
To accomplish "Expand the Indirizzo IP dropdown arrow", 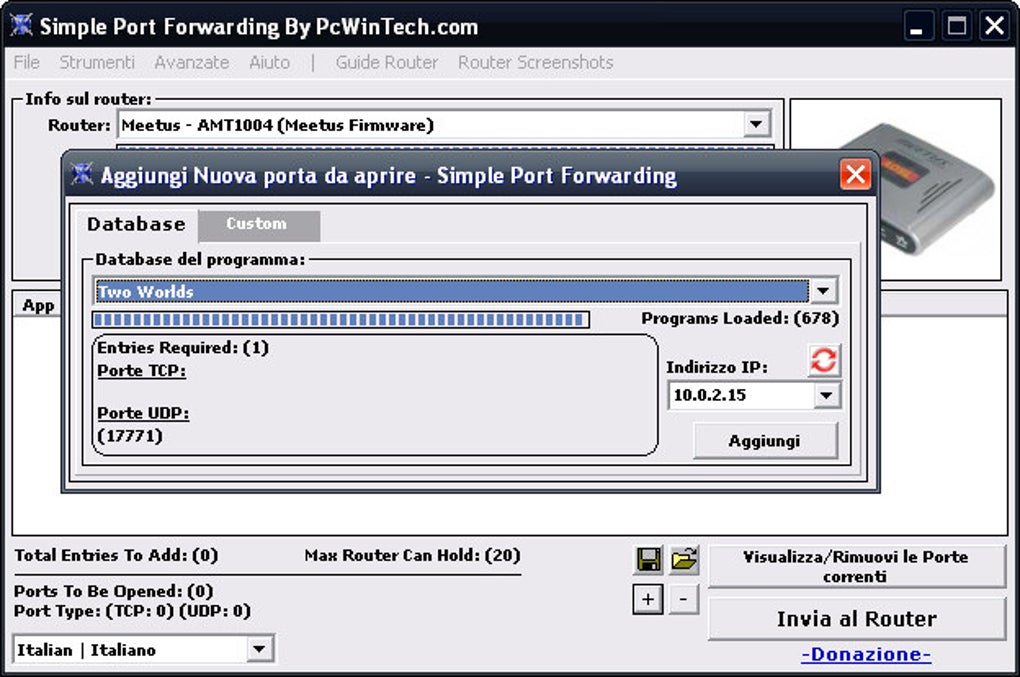I will (x=826, y=395).
